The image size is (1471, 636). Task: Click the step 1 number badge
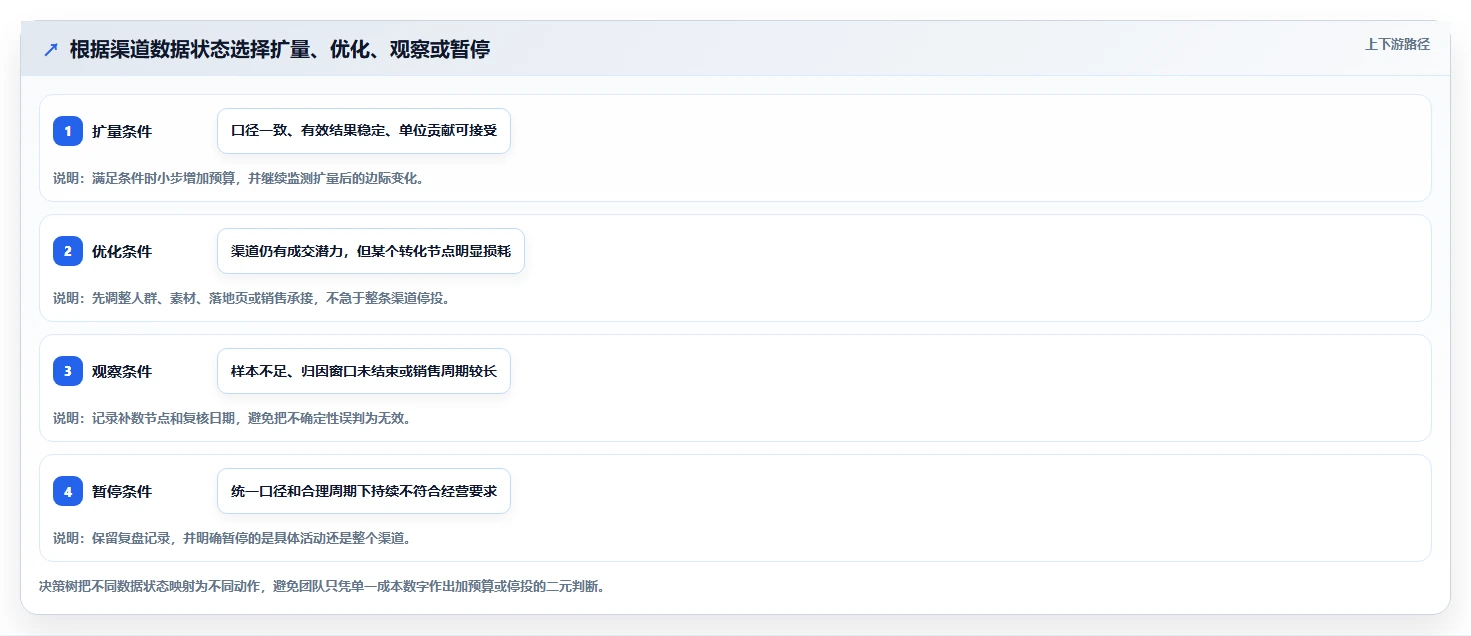[68, 131]
